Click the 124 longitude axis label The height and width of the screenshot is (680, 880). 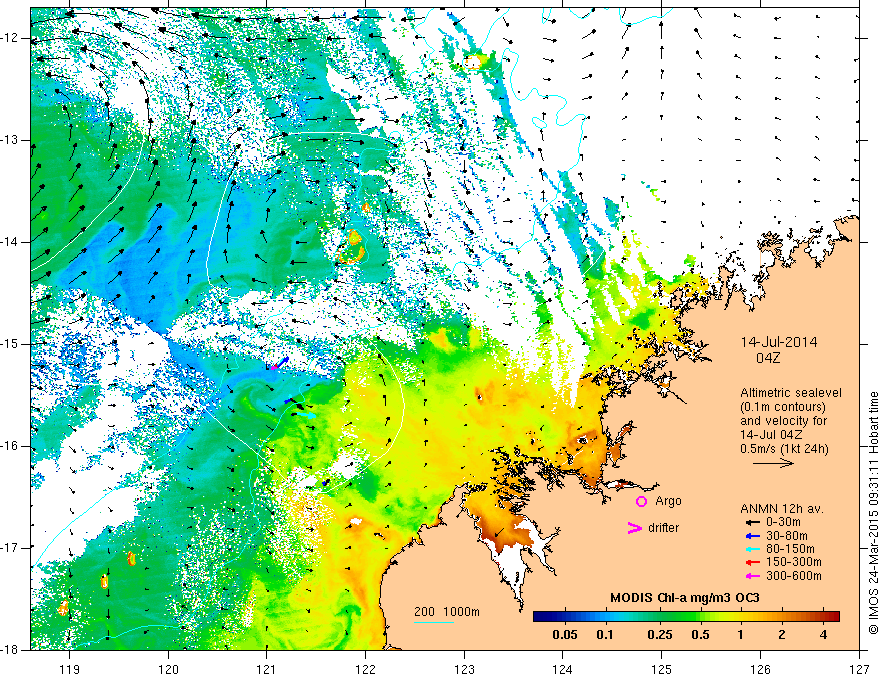(563, 669)
